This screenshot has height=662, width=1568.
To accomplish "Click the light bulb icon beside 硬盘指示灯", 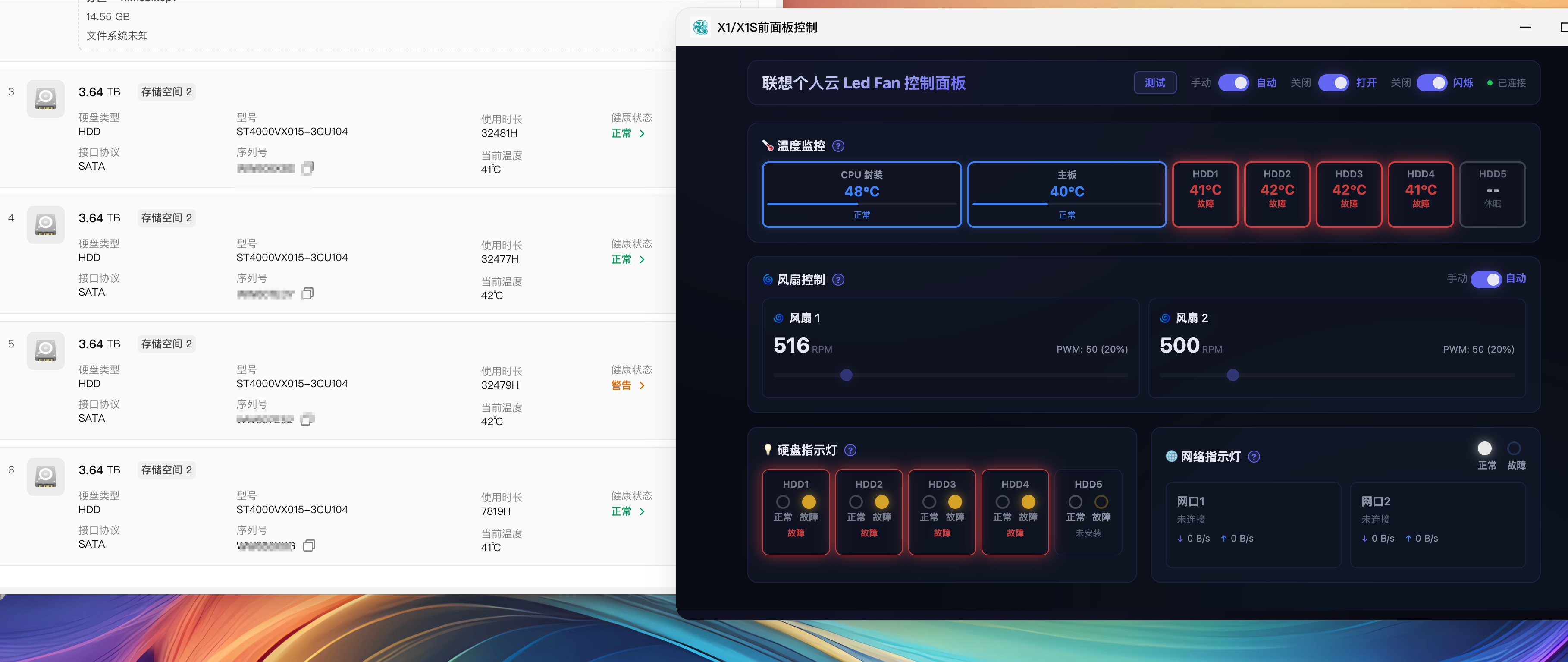I will point(768,450).
